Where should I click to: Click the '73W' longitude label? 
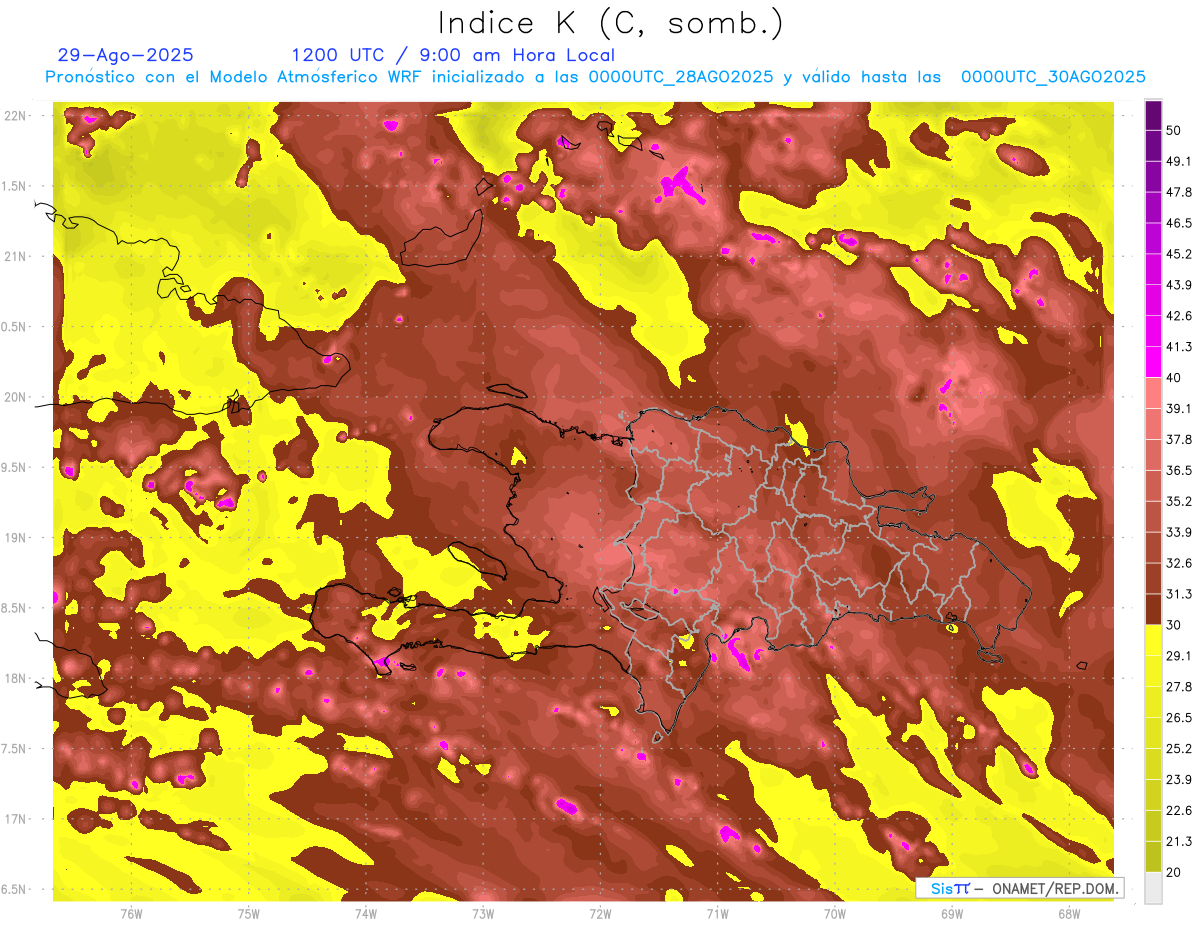coord(483,913)
